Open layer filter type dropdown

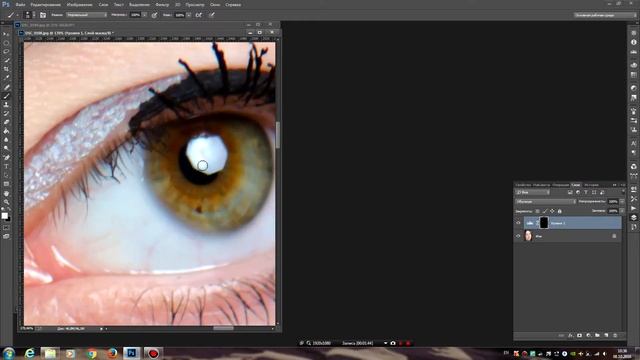(533, 192)
